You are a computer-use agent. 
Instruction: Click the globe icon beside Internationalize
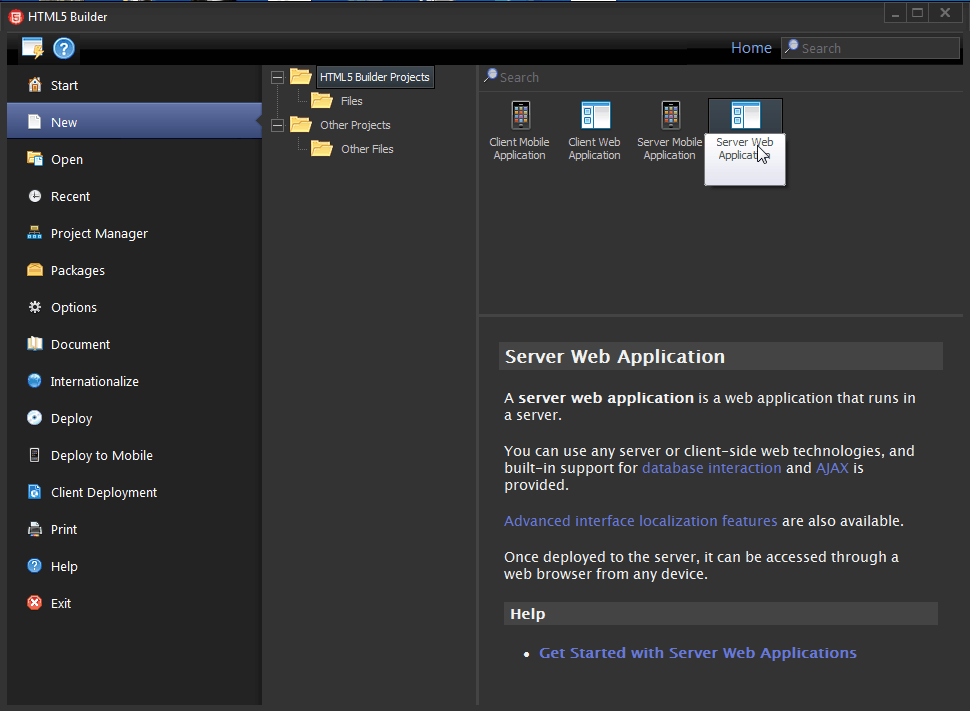point(35,381)
